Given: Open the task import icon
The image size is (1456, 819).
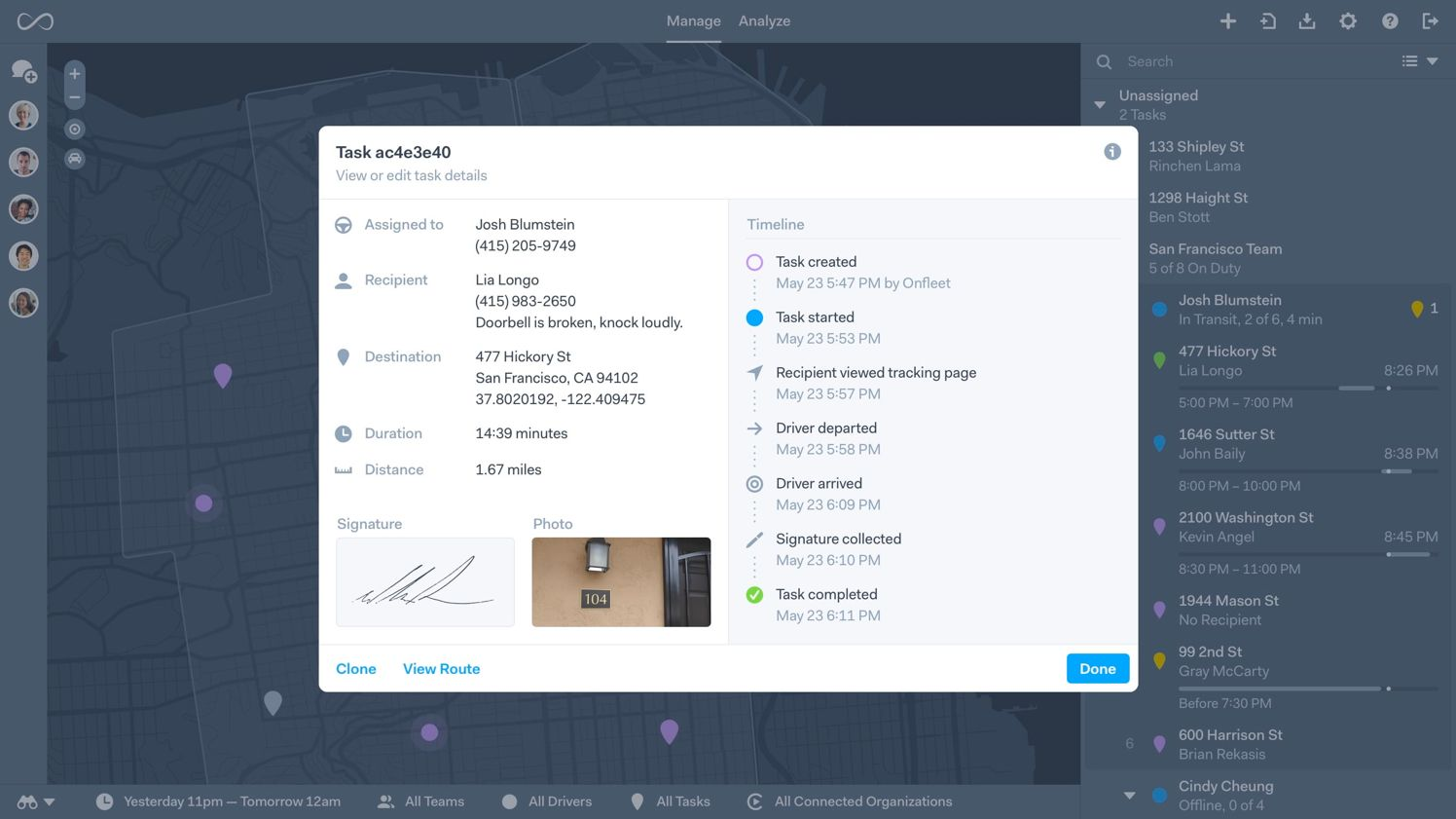Looking at the screenshot, I should pyautogui.click(x=1268, y=20).
